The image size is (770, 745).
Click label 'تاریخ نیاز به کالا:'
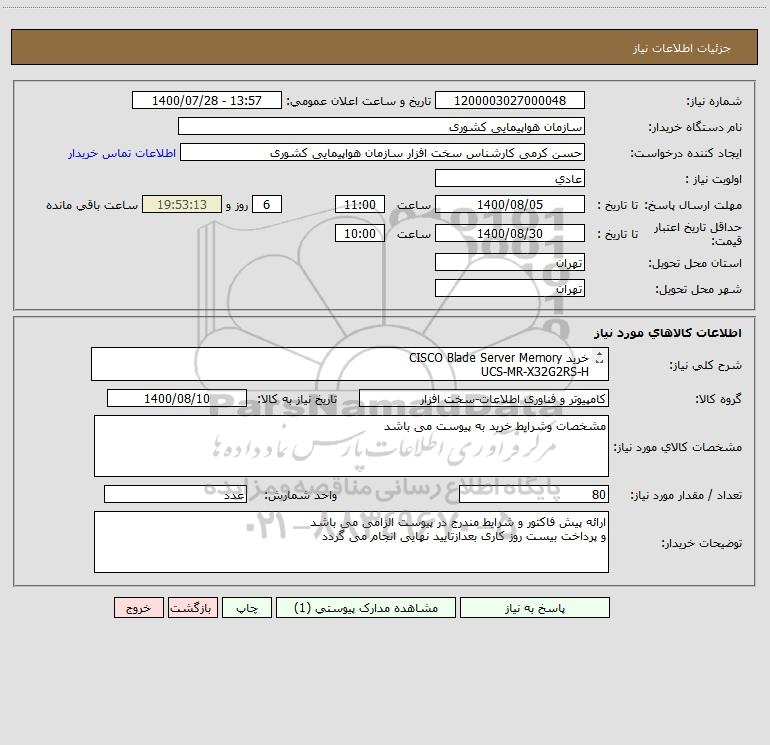click(297, 399)
